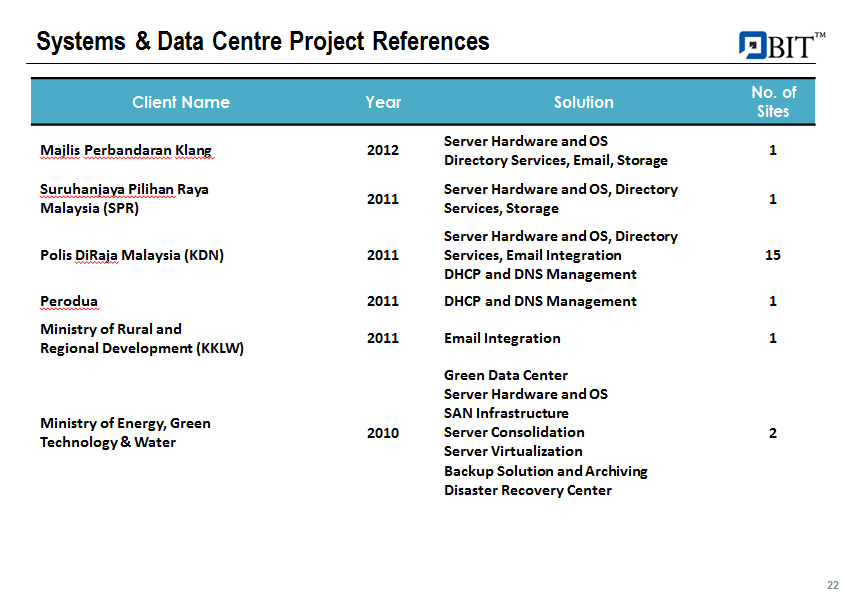Click the Solution column header
The height and width of the screenshot is (596, 842).
coord(584,102)
